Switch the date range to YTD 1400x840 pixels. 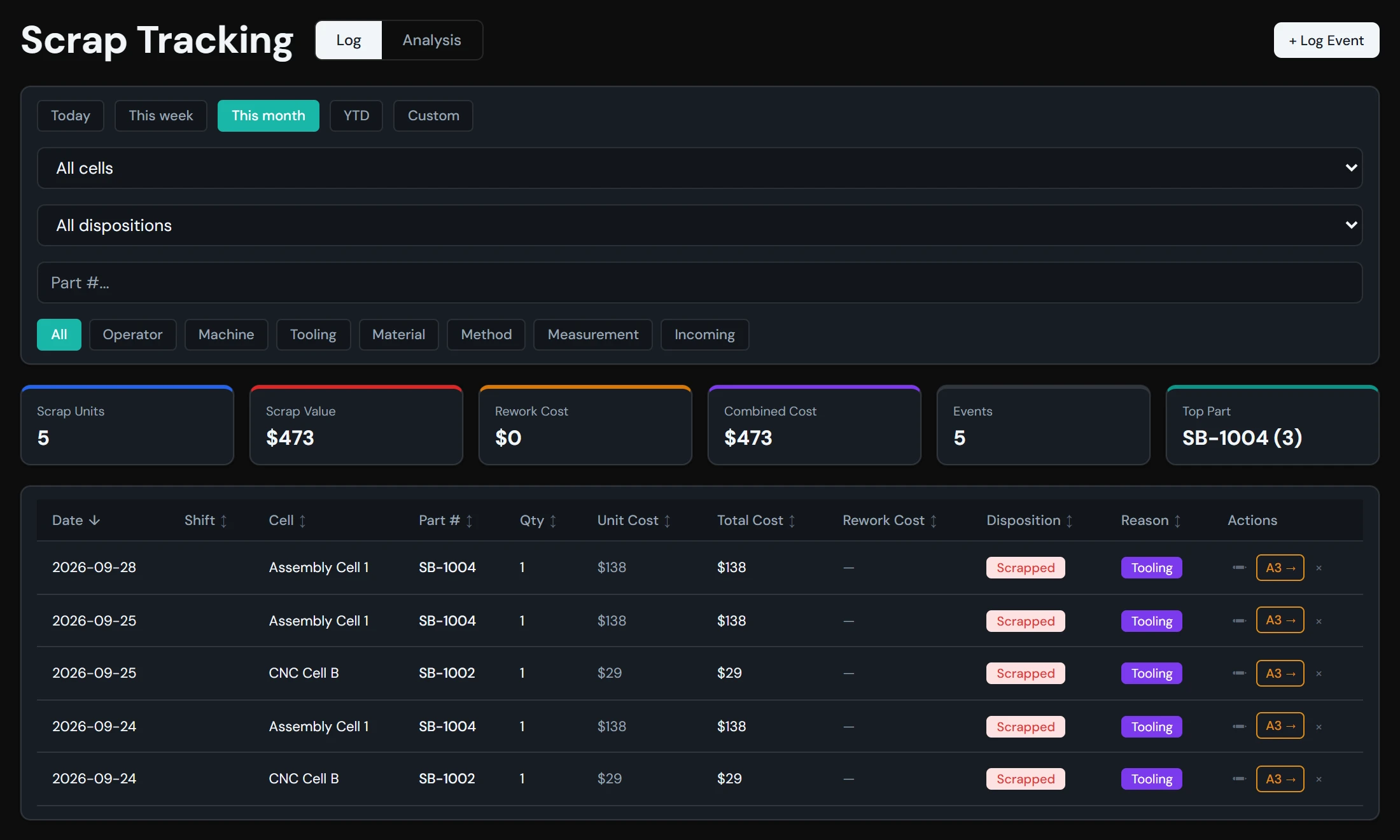coord(356,116)
